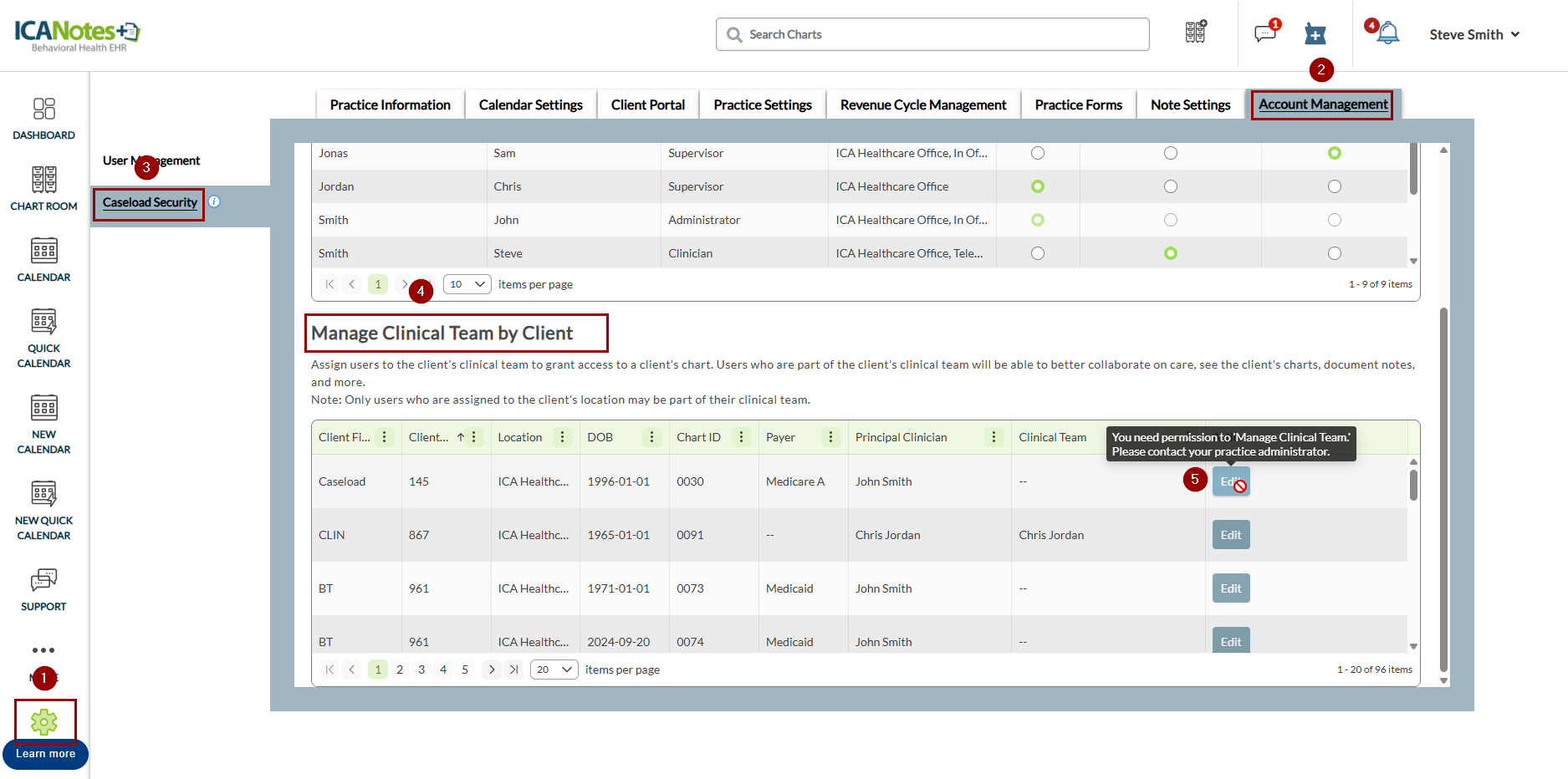Click the Search Charts input field
The height and width of the screenshot is (779, 1568).
coord(932,34)
